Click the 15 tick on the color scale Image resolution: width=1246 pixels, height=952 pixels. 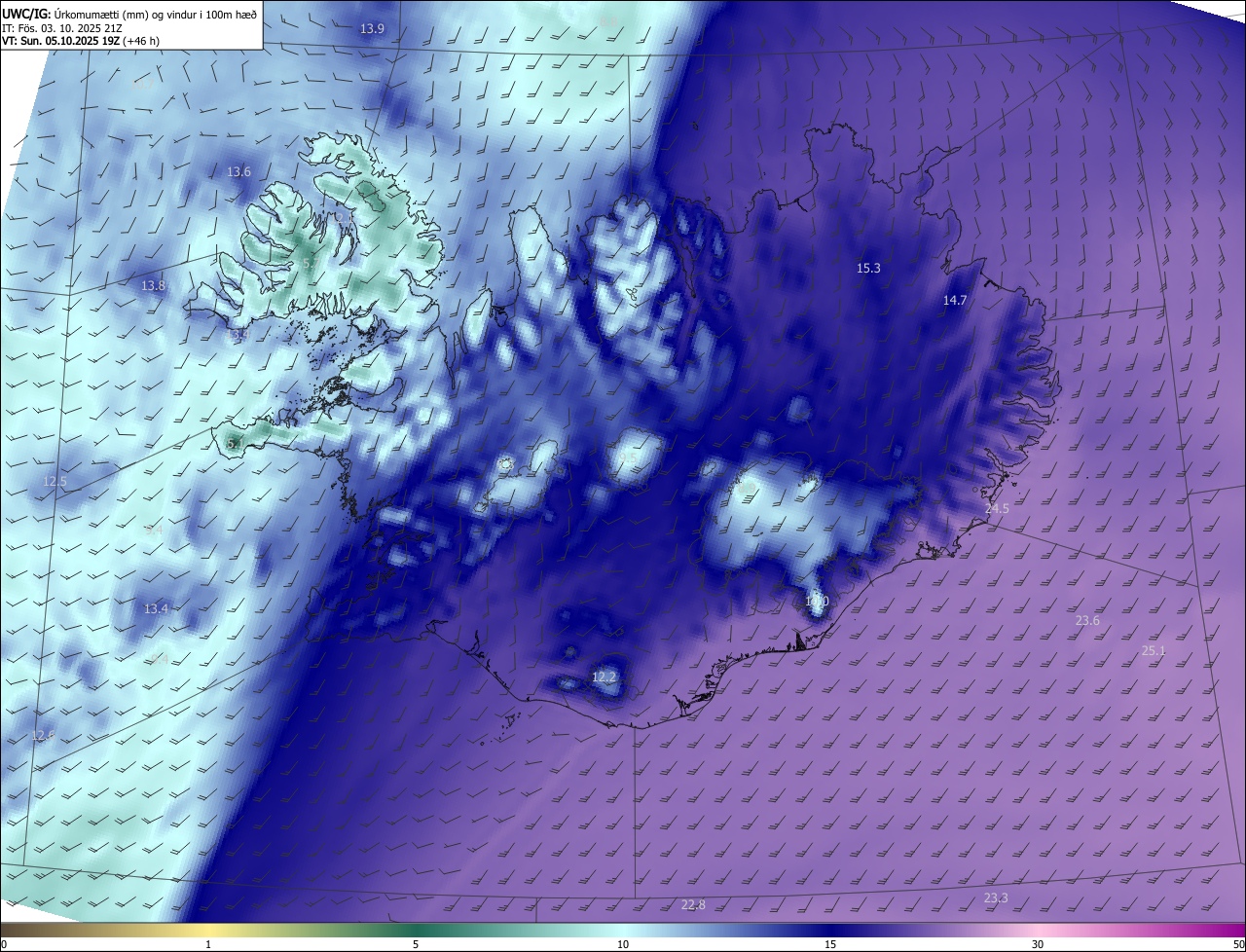(x=830, y=944)
